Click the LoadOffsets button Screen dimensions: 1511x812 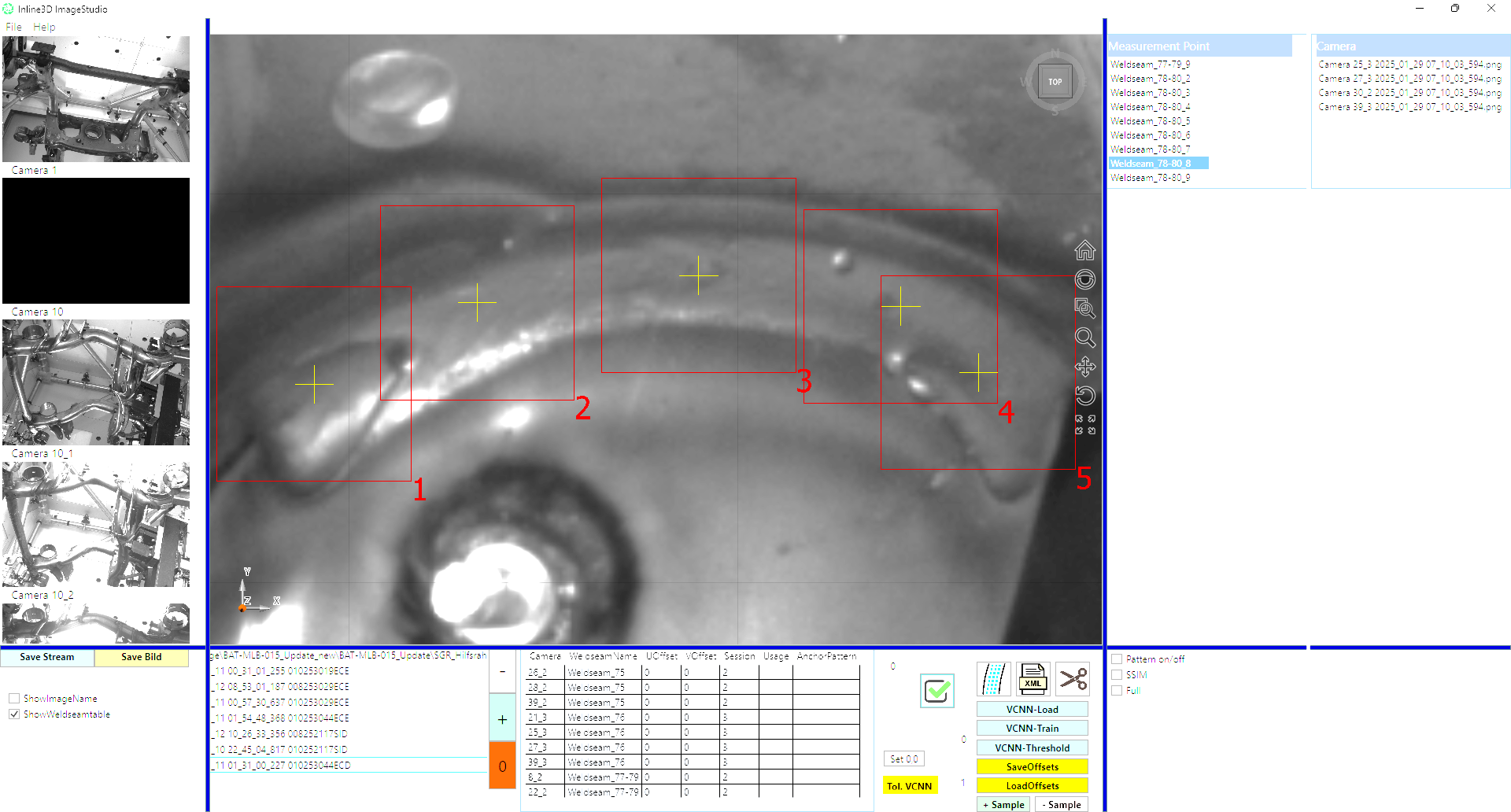[x=1032, y=786]
